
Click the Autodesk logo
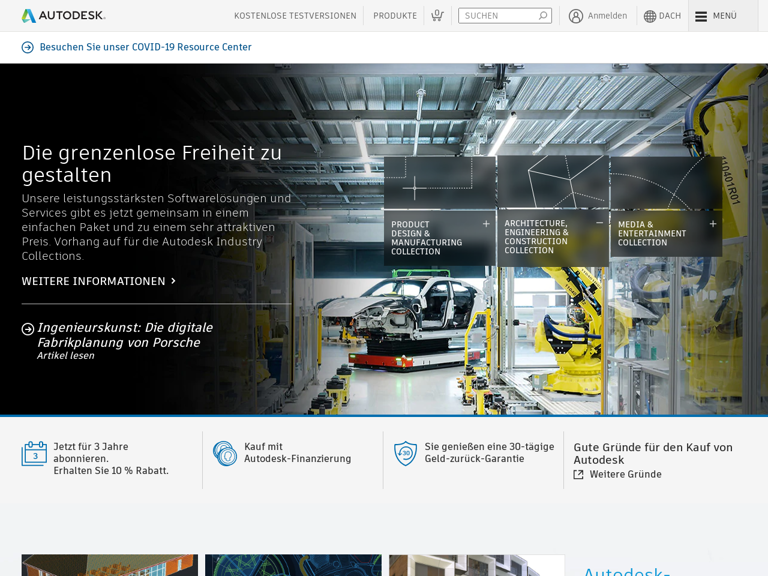pyautogui.click(x=64, y=16)
